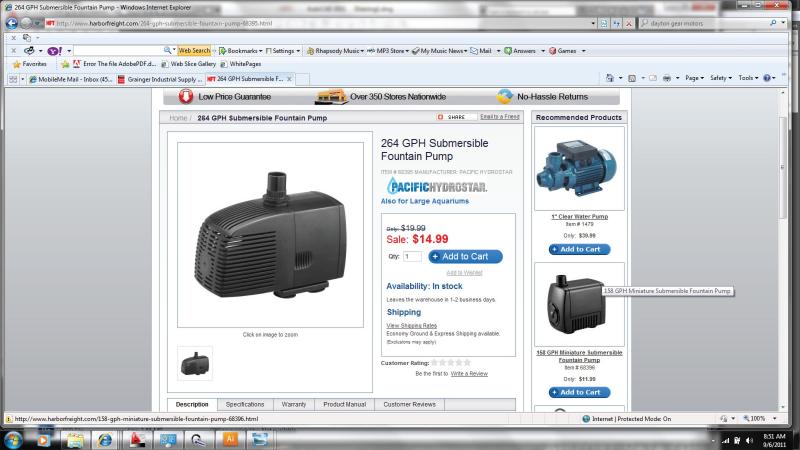Add the 264 GPH pump to cart
Screen dimensions: 800x450
click(x=465, y=257)
